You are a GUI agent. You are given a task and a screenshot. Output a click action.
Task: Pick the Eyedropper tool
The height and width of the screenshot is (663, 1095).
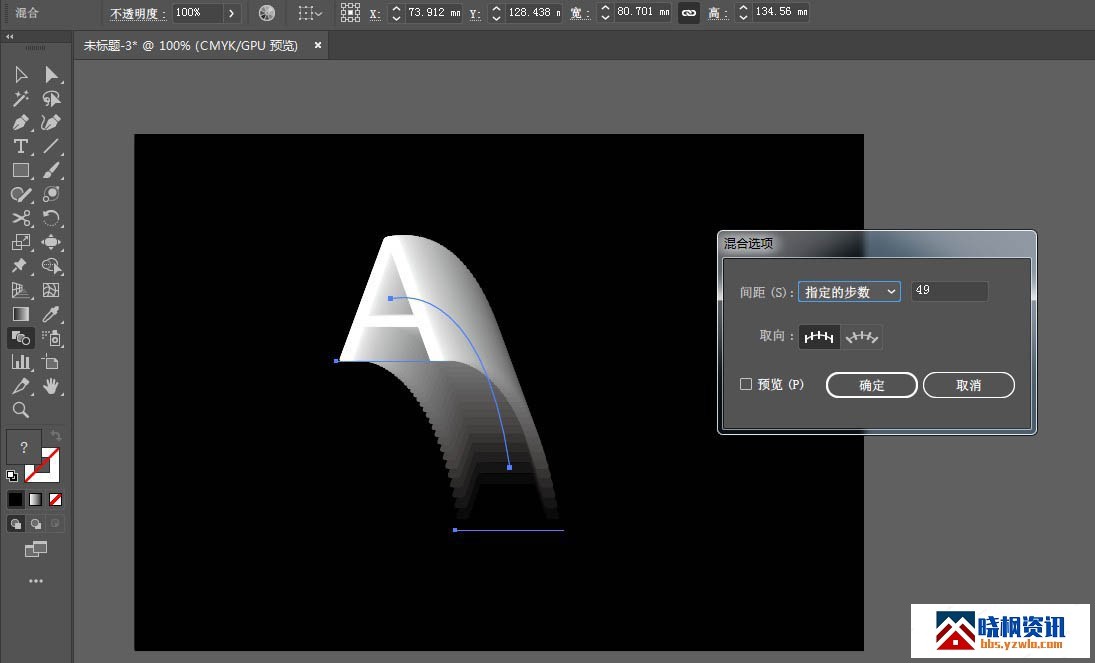click(51, 315)
